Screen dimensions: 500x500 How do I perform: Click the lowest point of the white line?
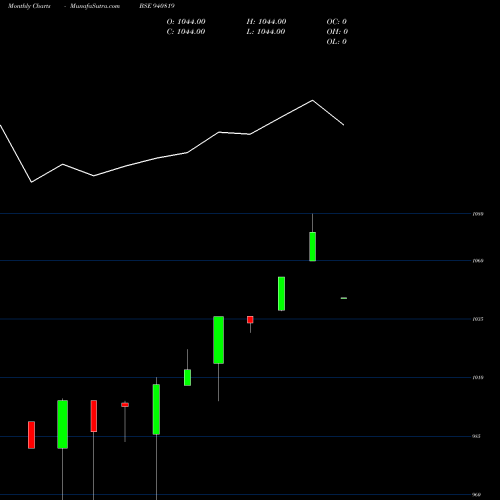tap(32, 182)
